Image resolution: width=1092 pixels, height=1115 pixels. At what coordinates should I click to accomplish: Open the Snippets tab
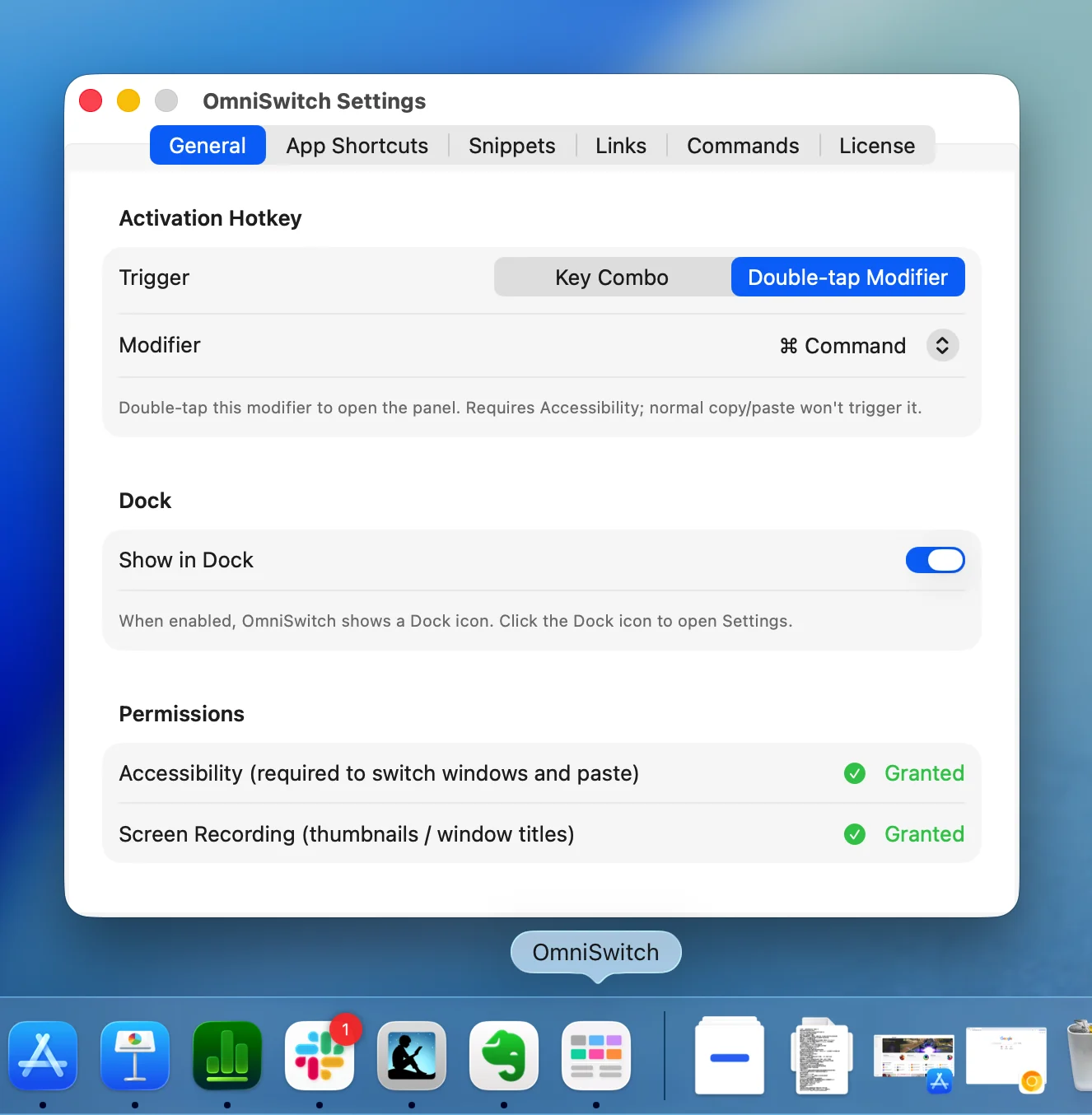pyautogui.click(x=512, y=146)
